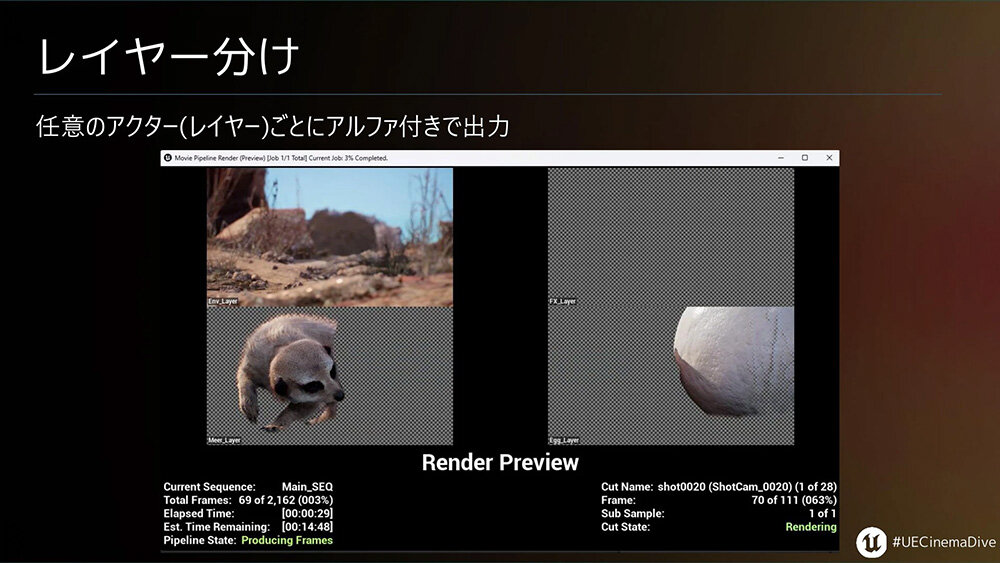Image resolution: width=1000 pixels, height=563 pixels.
Task: Click the green Rendering cut state text
Action: point(811,527)
